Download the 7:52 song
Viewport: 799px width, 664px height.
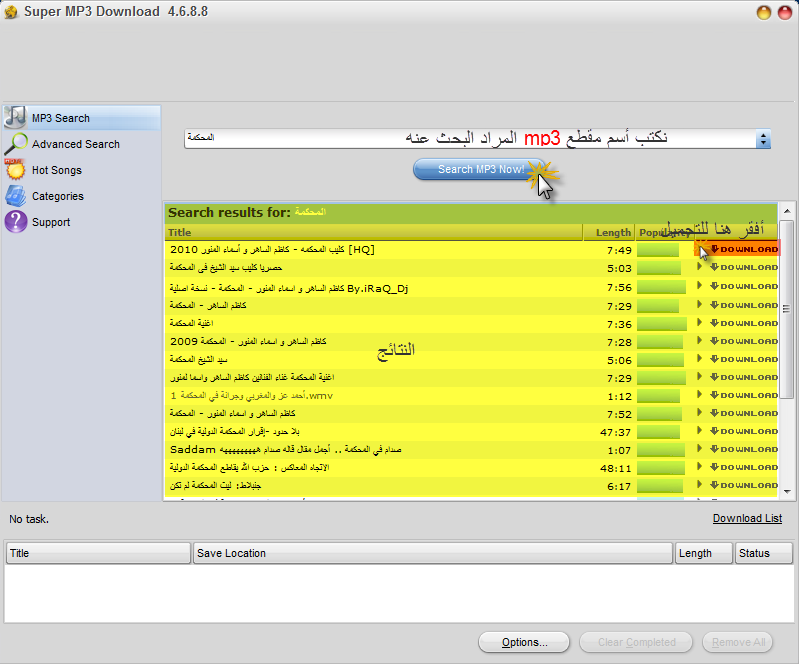tap(744, 413)
